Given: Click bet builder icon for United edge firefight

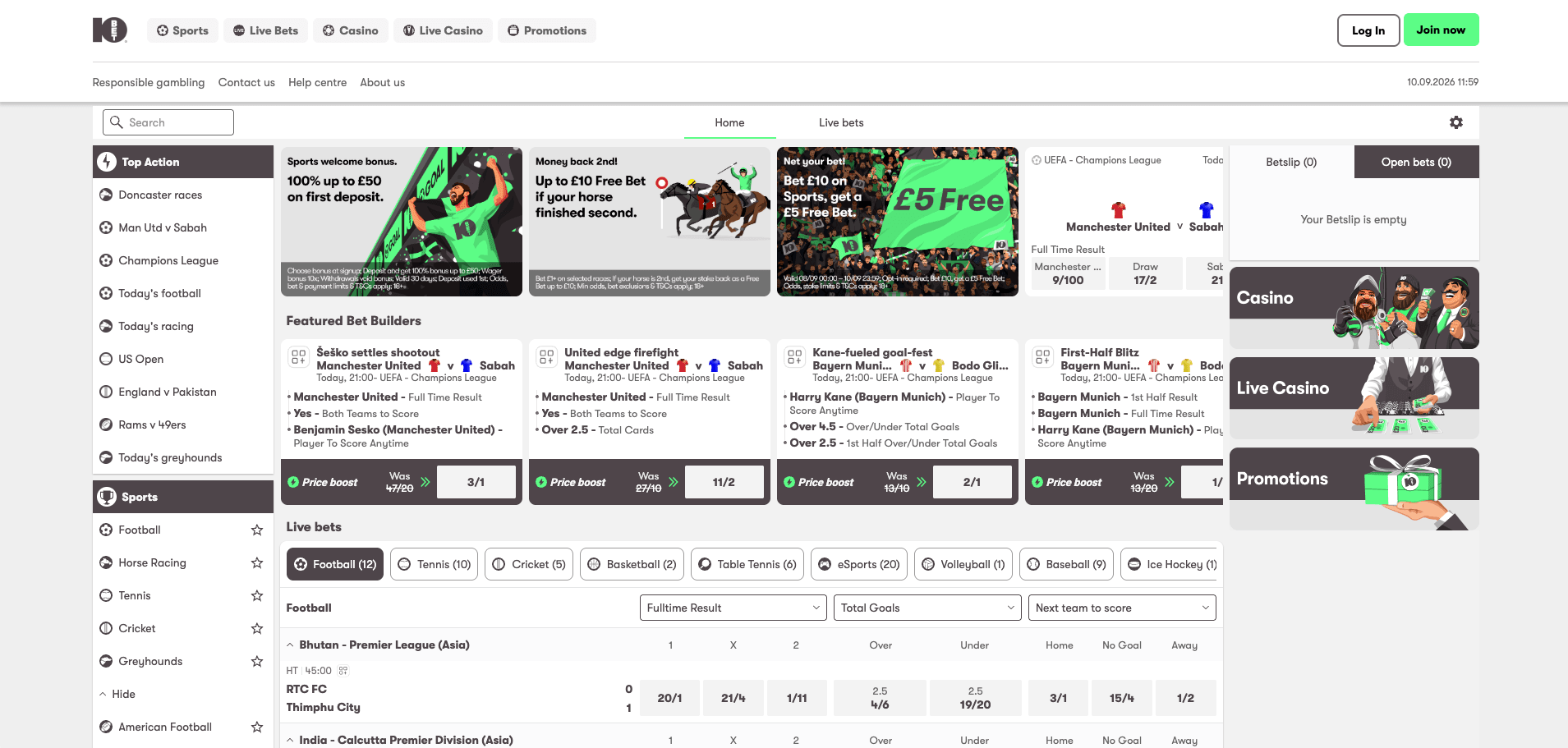Looking at the screenshot, I should click(546, 357).
